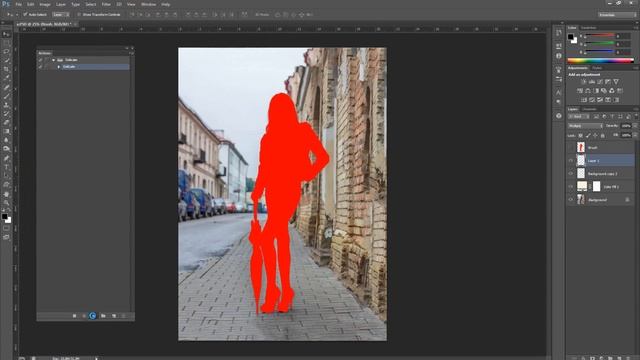
Task: Open the Filter menu
Action: click(x=106, y=4)
